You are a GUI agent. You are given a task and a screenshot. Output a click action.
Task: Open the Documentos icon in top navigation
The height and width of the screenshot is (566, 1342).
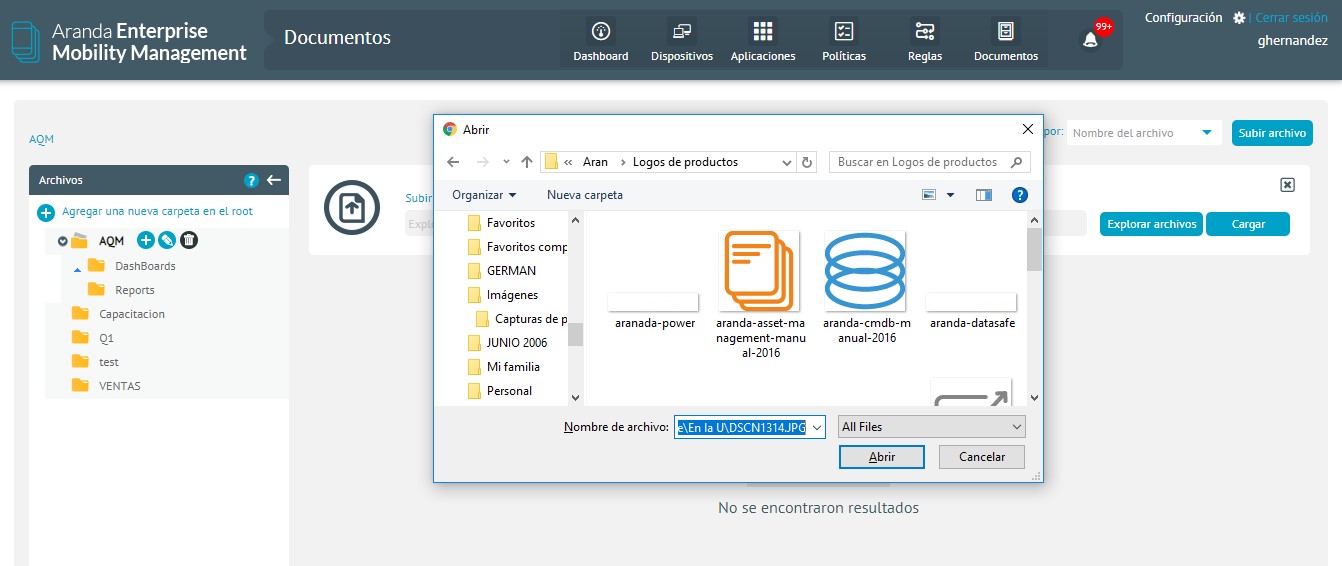pyautogui.click(x=1005, y=31)
